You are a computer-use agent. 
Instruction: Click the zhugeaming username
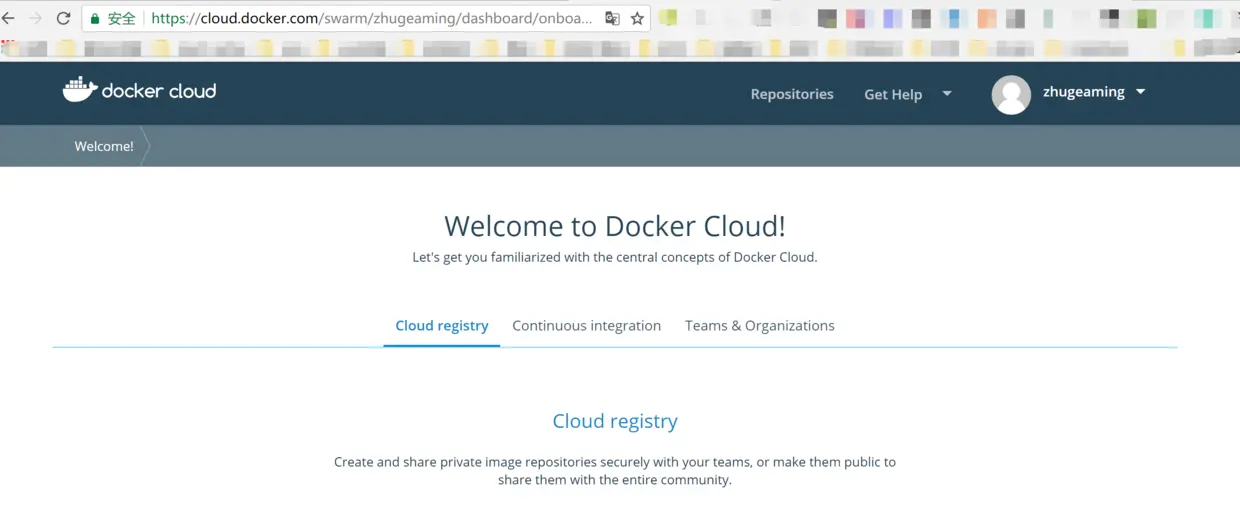[x=1084, y=92]
